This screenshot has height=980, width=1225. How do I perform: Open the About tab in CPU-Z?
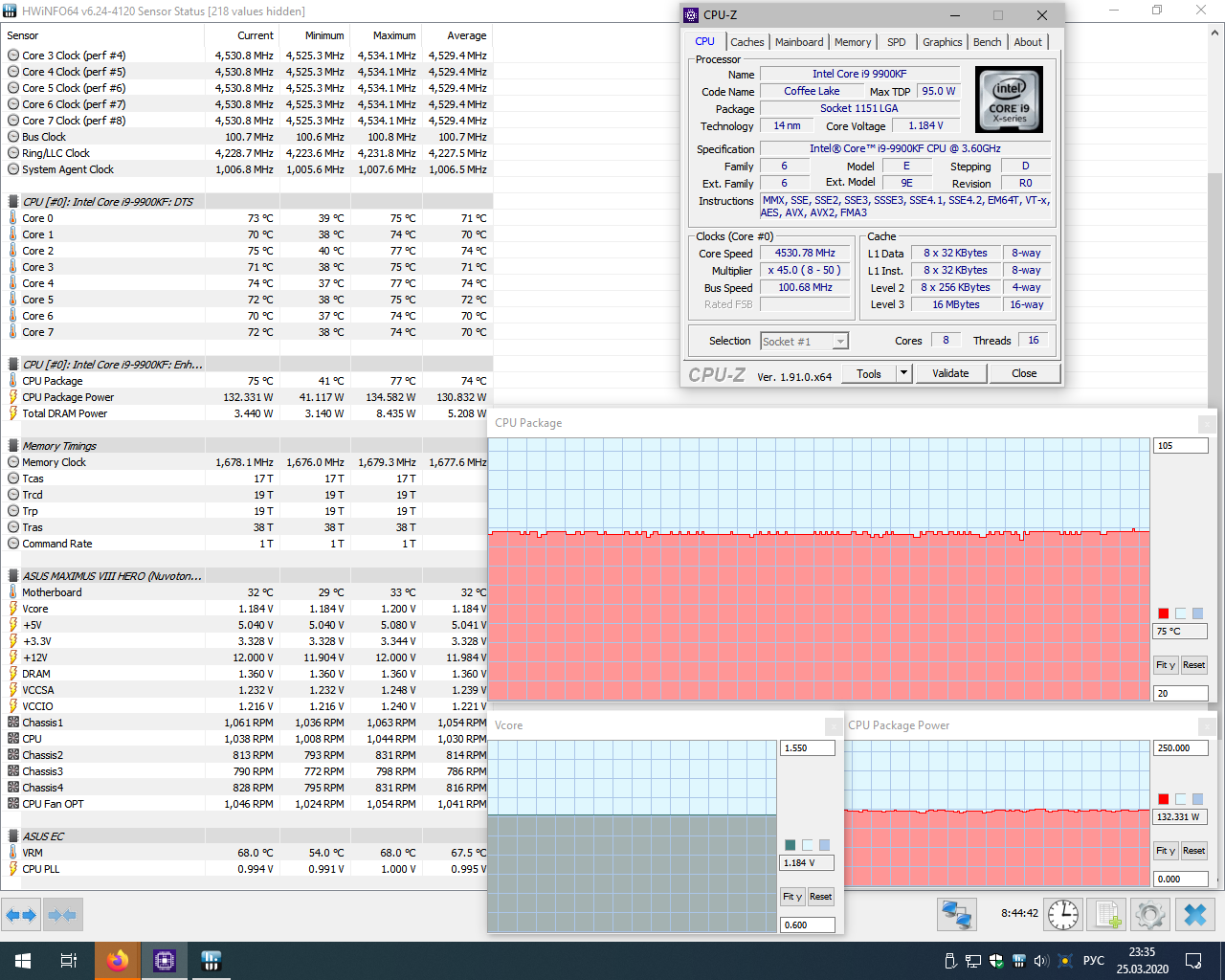click(x=1028, y=42)
